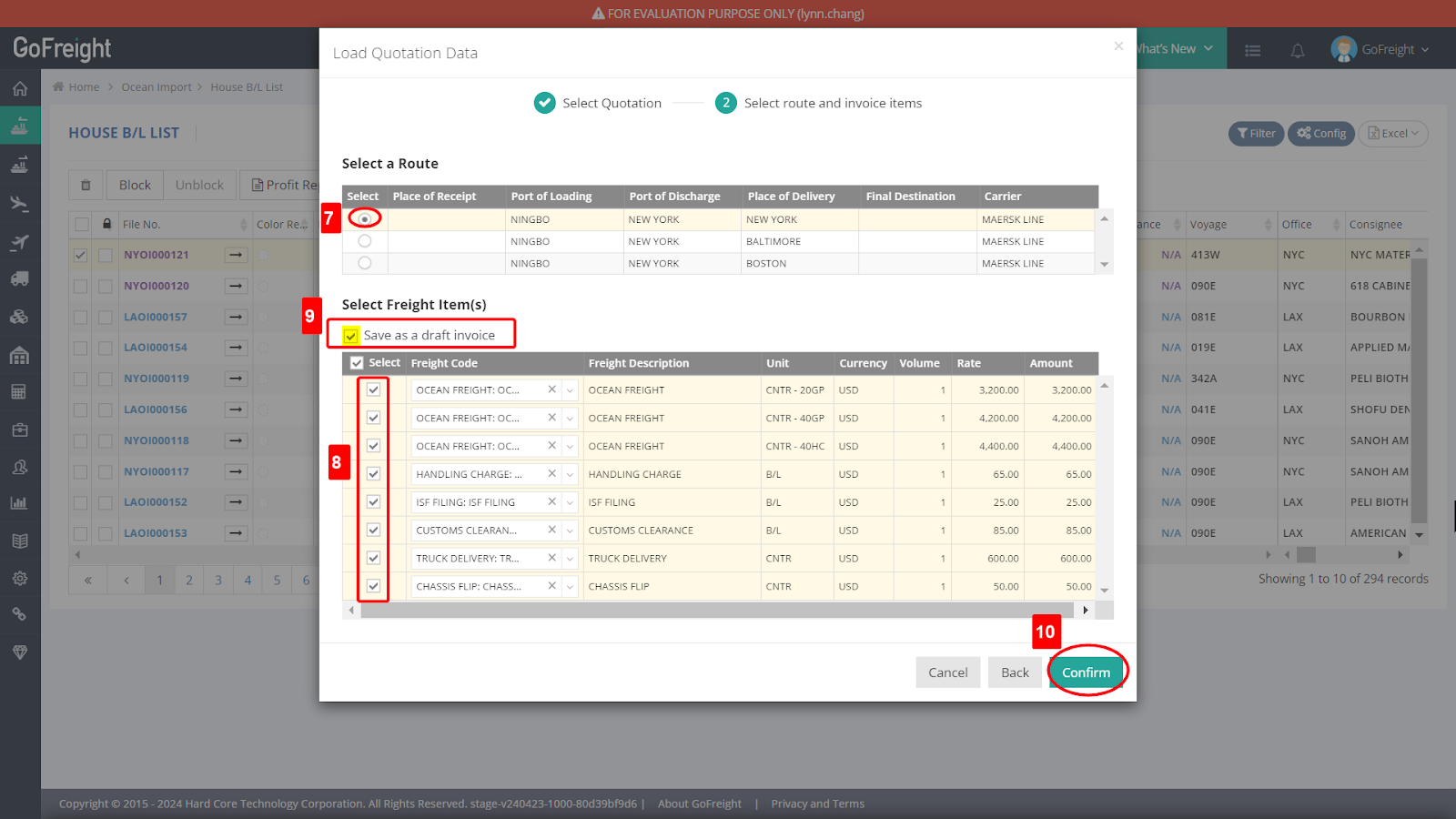Go to Home via the breadcrumb menu
The image size is (1456, 819).
83,86
